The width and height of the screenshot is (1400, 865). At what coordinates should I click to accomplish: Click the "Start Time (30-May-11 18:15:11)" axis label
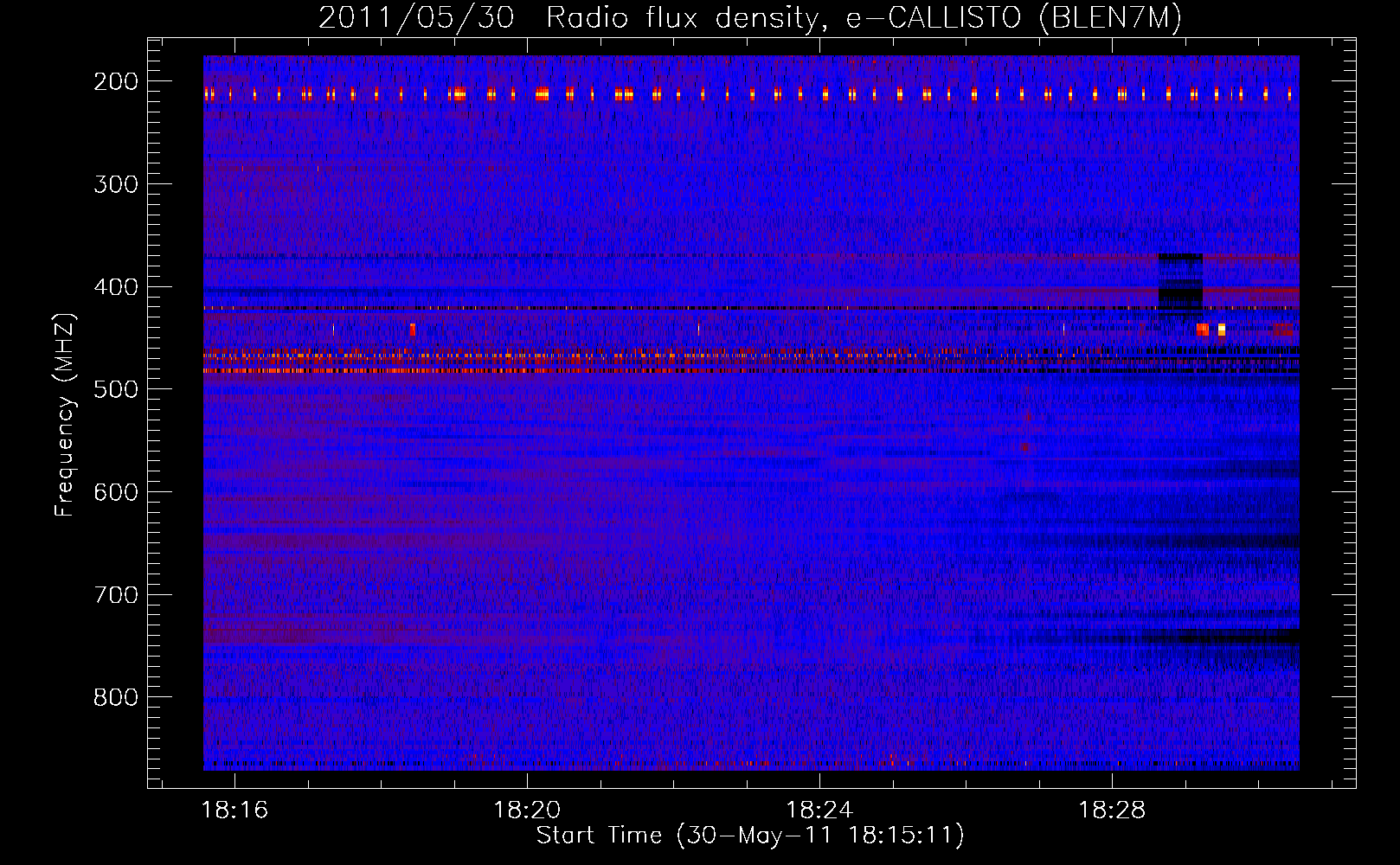click(x=750, y=836)
